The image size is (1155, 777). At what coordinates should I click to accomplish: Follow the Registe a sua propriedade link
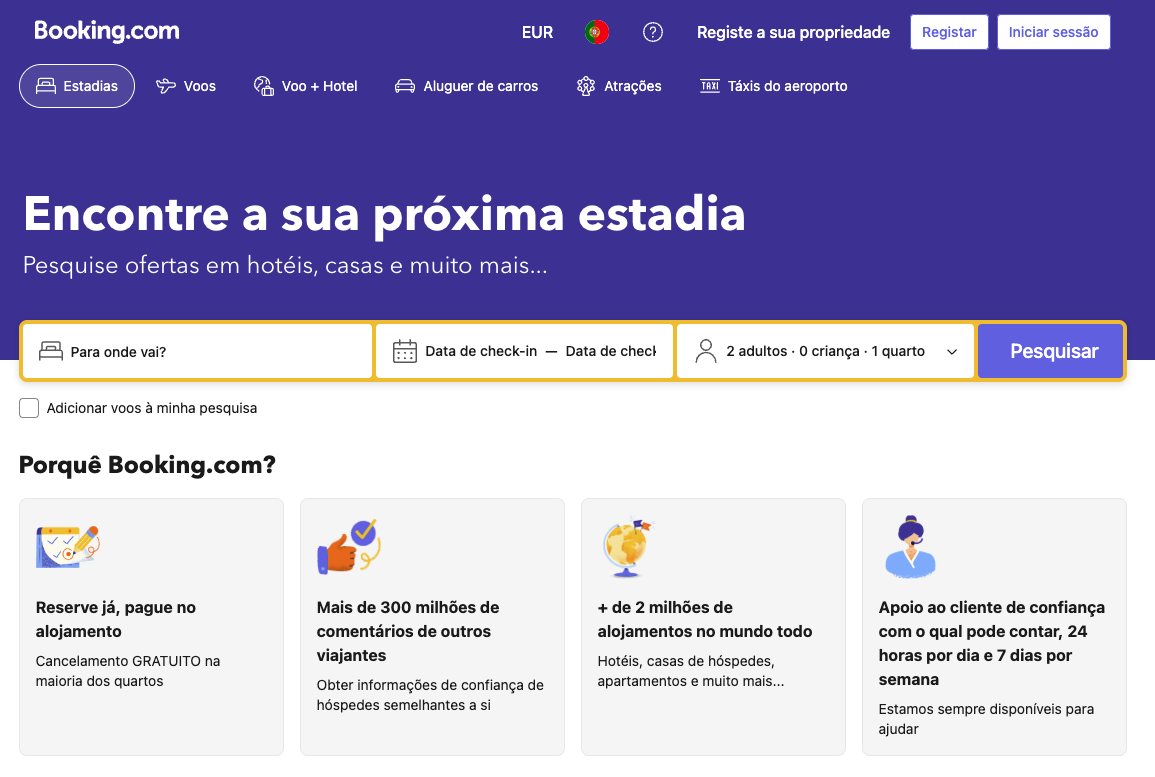click(793, 32)
